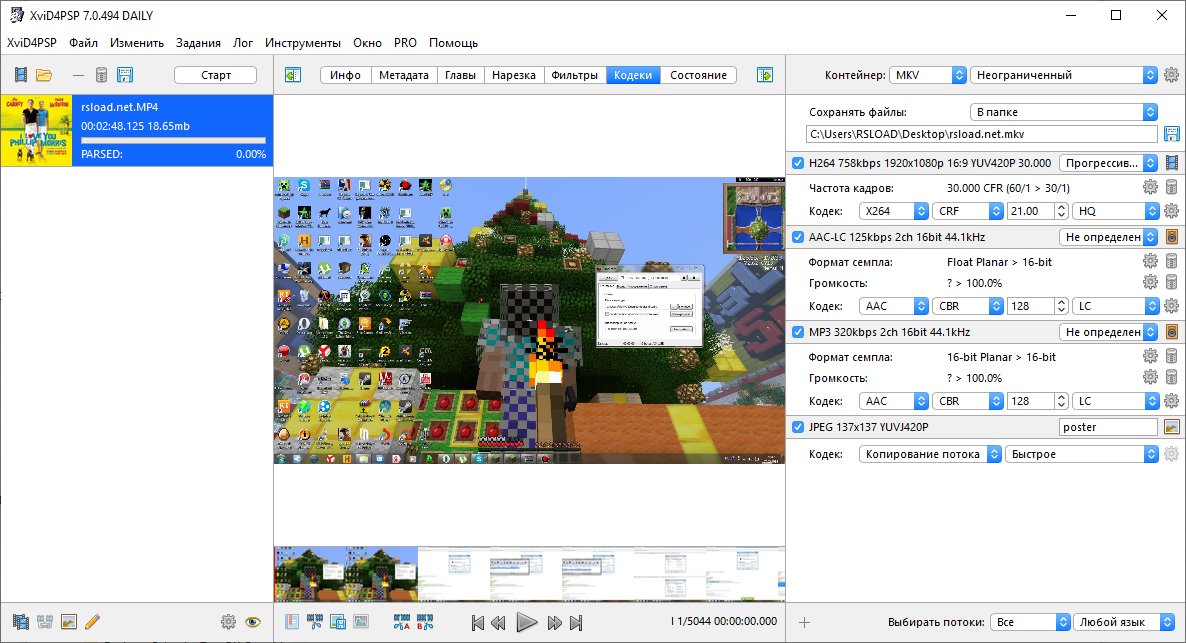Switch to the Фильтры tab
The width and height of the screenshot is (1186, 643).
point(575,75)
